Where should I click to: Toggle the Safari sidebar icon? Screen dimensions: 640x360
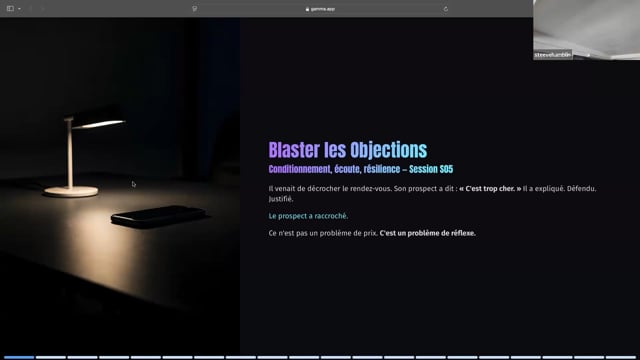click(10, 9)
